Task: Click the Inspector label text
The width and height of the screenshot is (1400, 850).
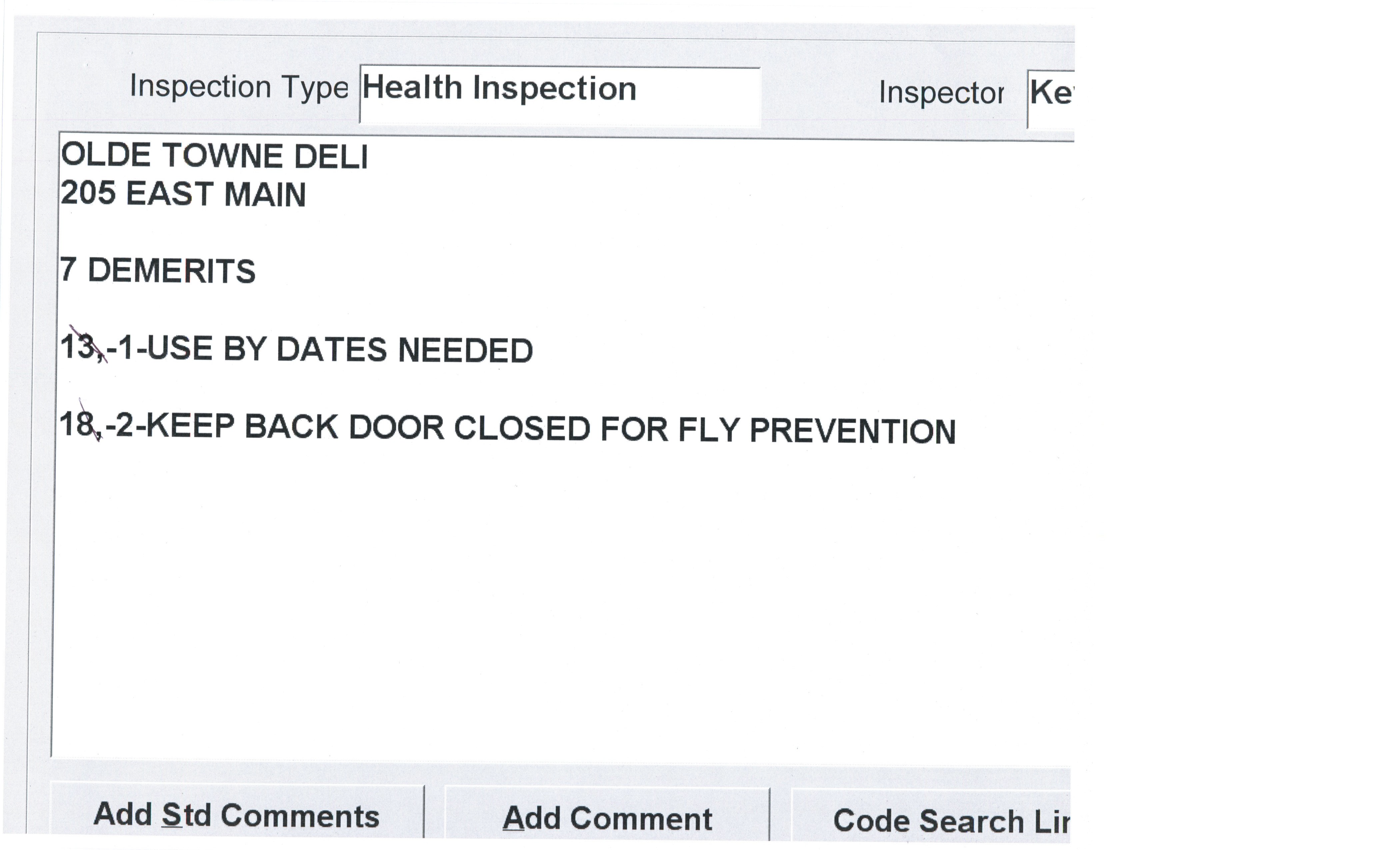Action: 941,93
